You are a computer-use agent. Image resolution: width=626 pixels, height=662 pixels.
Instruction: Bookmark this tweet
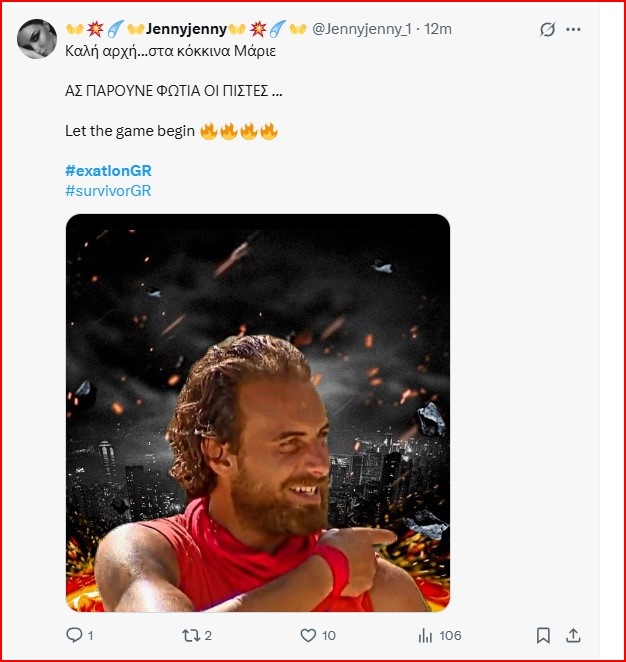tap(543, 635)
